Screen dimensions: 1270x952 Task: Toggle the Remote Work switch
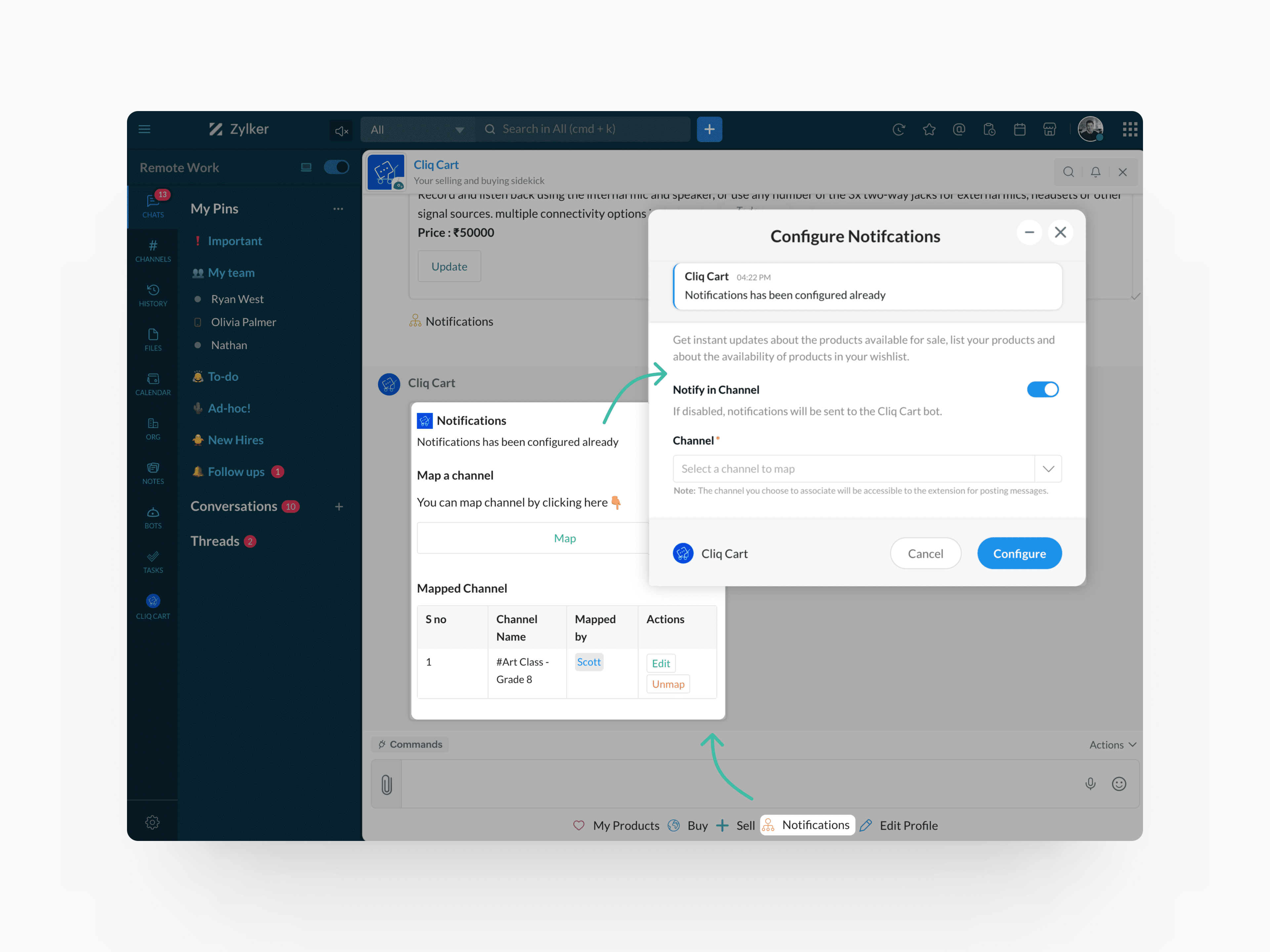(x=336, y=167)
